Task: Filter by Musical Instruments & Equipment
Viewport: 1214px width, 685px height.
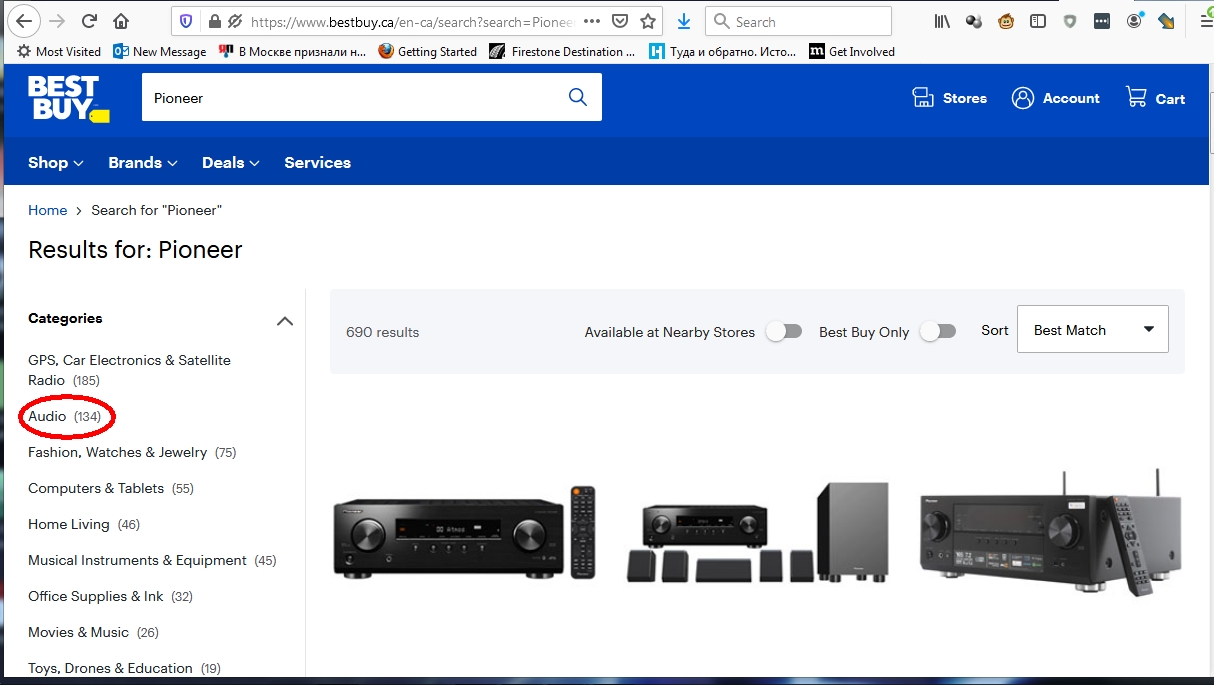Action: (x=152, y=560)
